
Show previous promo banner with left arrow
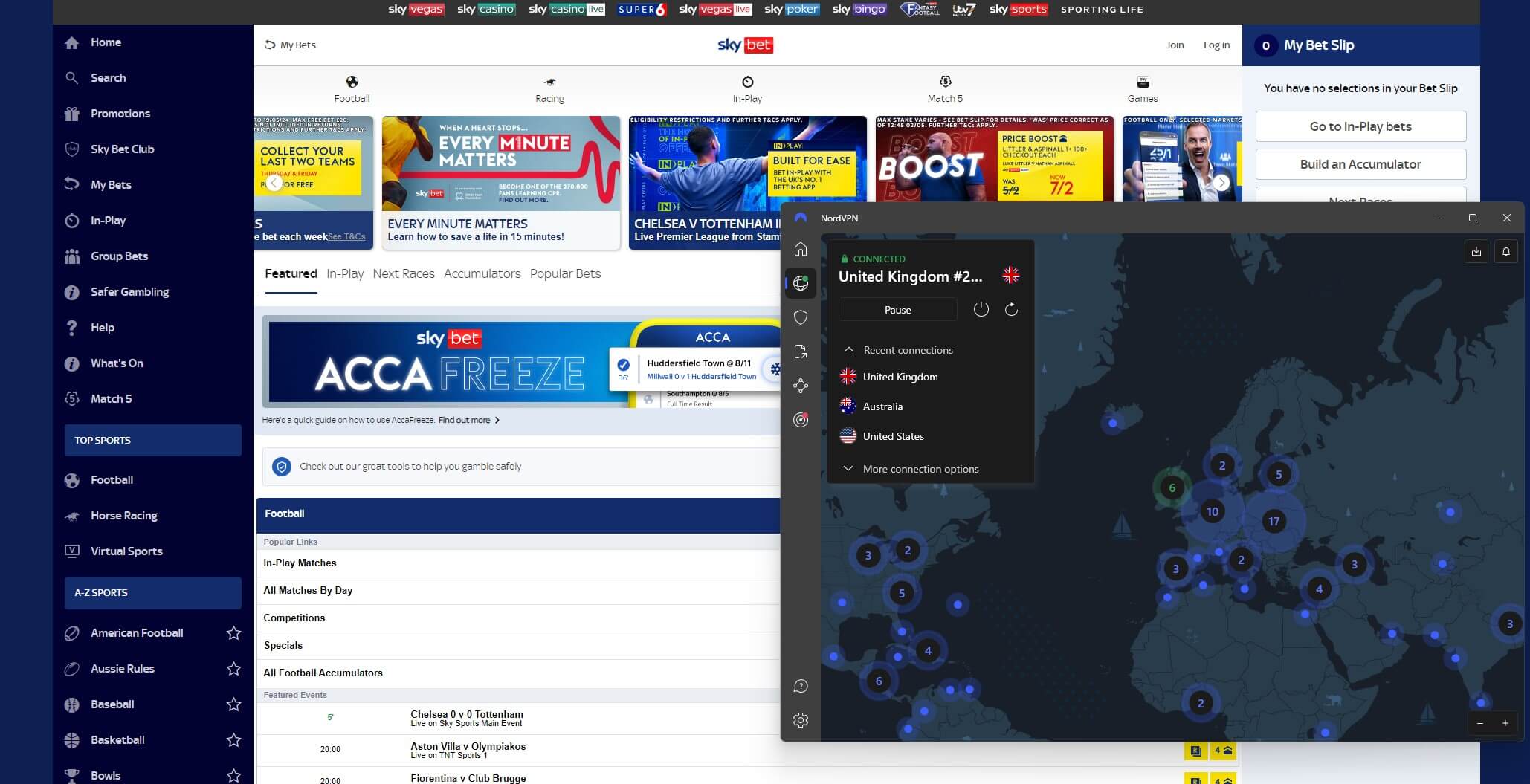(x=274, y=183)
